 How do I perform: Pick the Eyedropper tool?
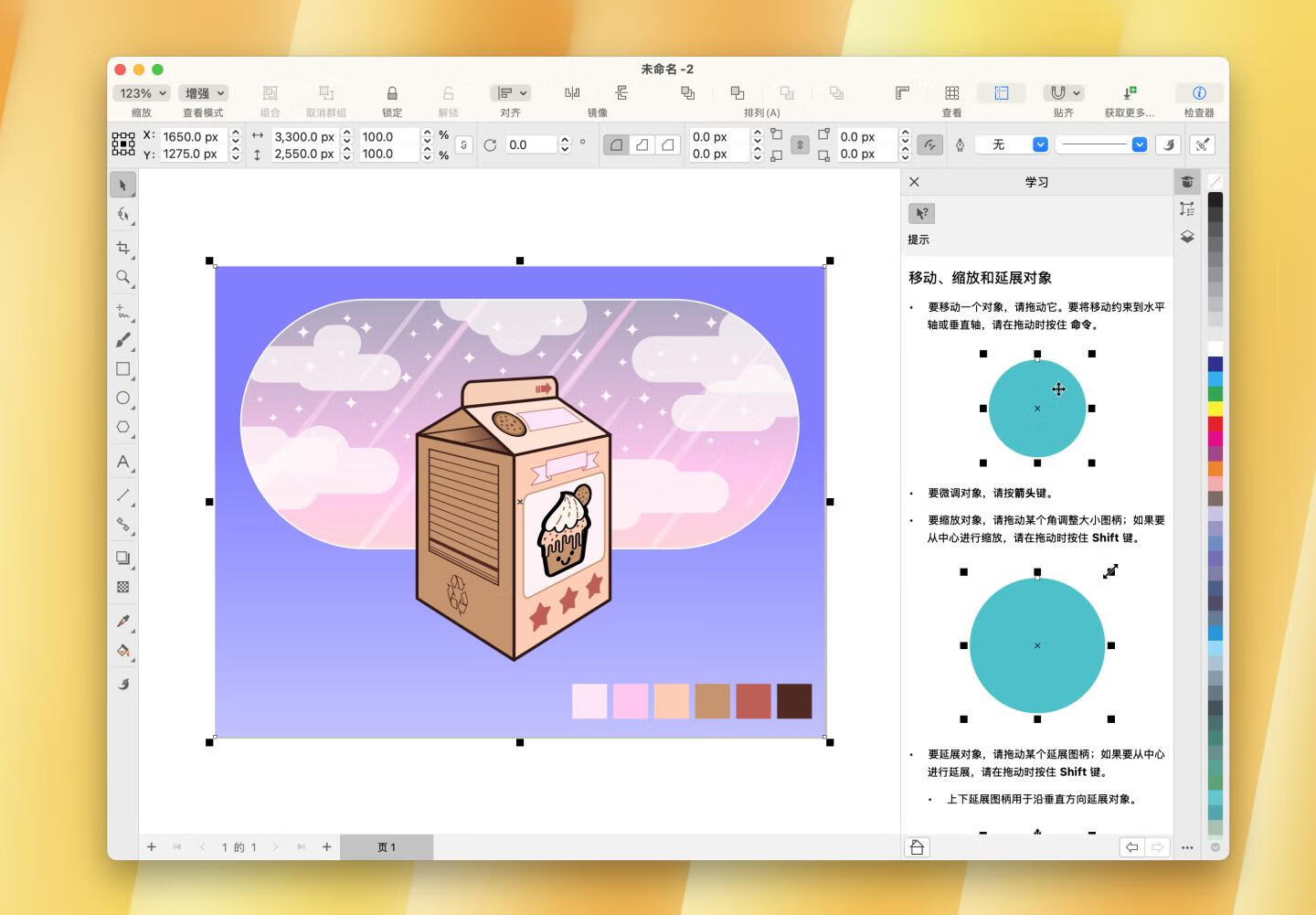[123, 622]
